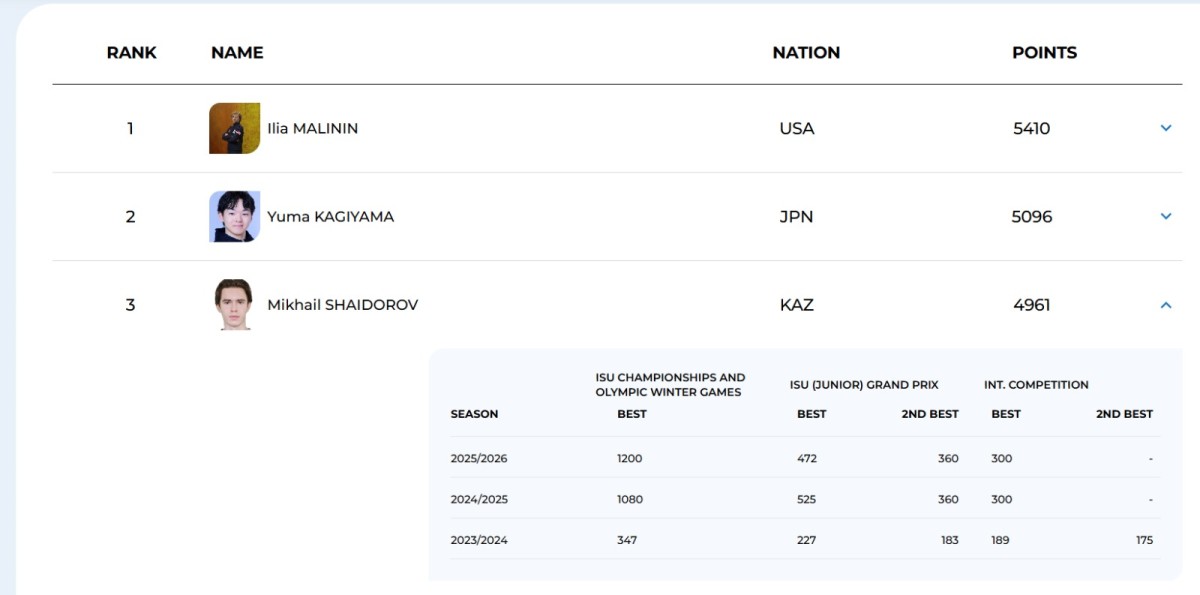1200x595 pixels.
Task: Select the 2024/2025 season row
Action: point(479,499)
